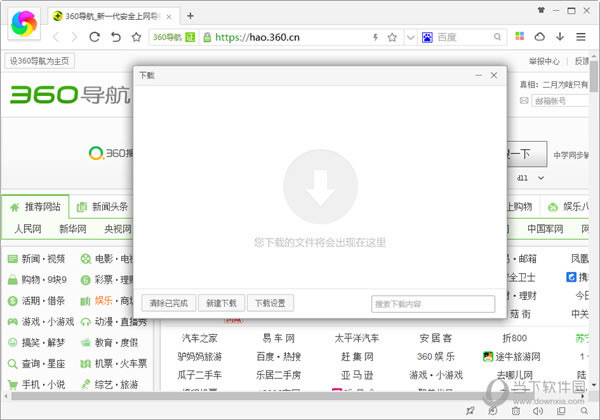Click 活期·借条 category

point(36,301)
